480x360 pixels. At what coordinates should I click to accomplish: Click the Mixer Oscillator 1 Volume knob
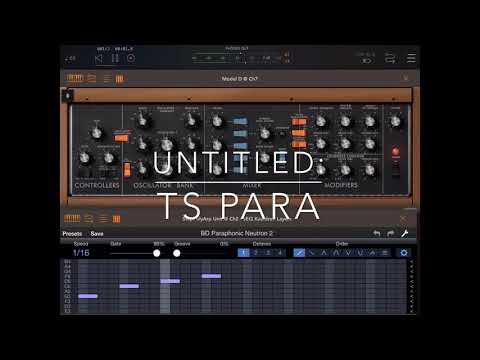pos(217,121)
